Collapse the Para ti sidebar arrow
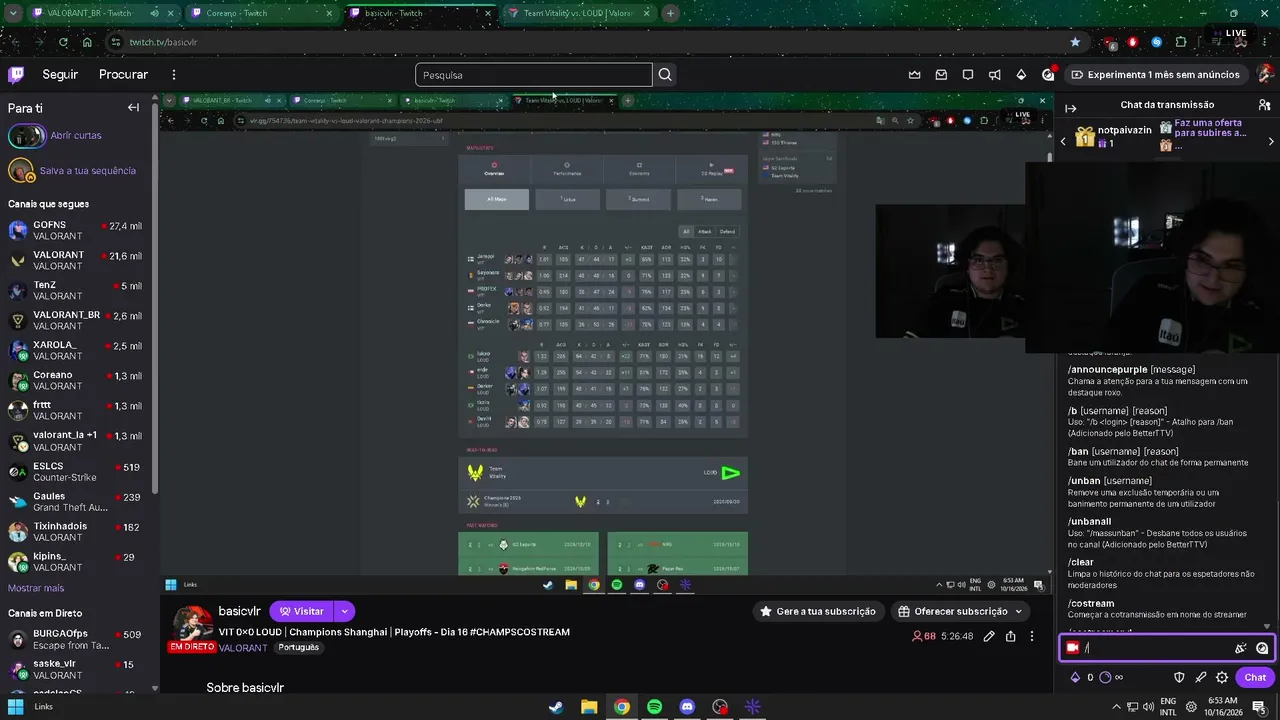This screenshot has width=1280, height=720. (133, 107)
